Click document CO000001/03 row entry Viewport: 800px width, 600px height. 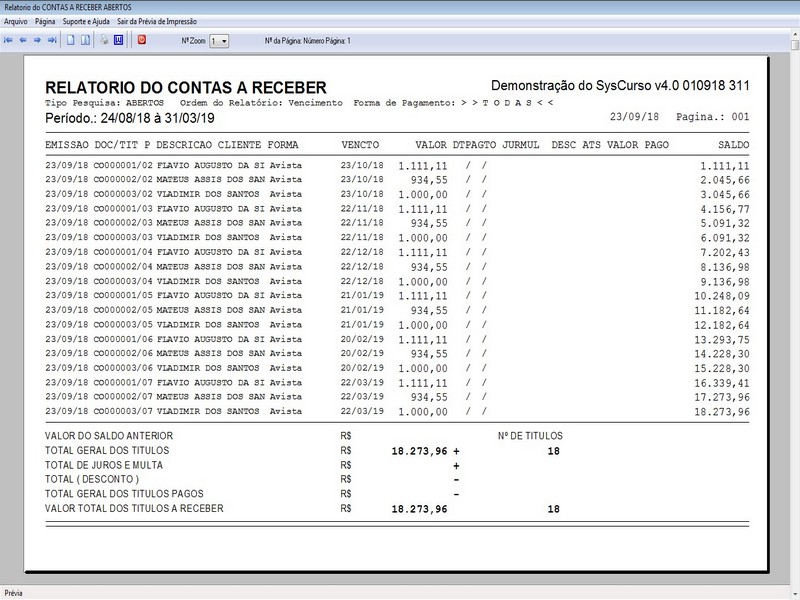tap(123, 209)
